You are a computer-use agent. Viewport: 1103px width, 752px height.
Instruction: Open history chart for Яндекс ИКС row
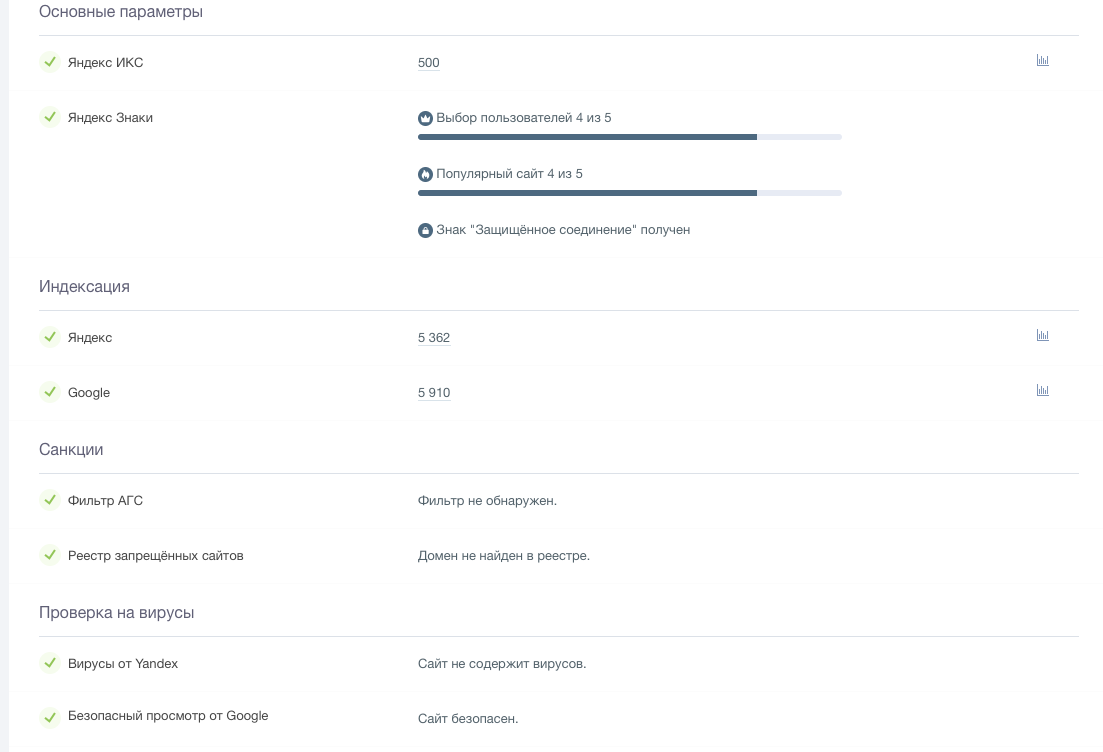[x=1043, y=60]
